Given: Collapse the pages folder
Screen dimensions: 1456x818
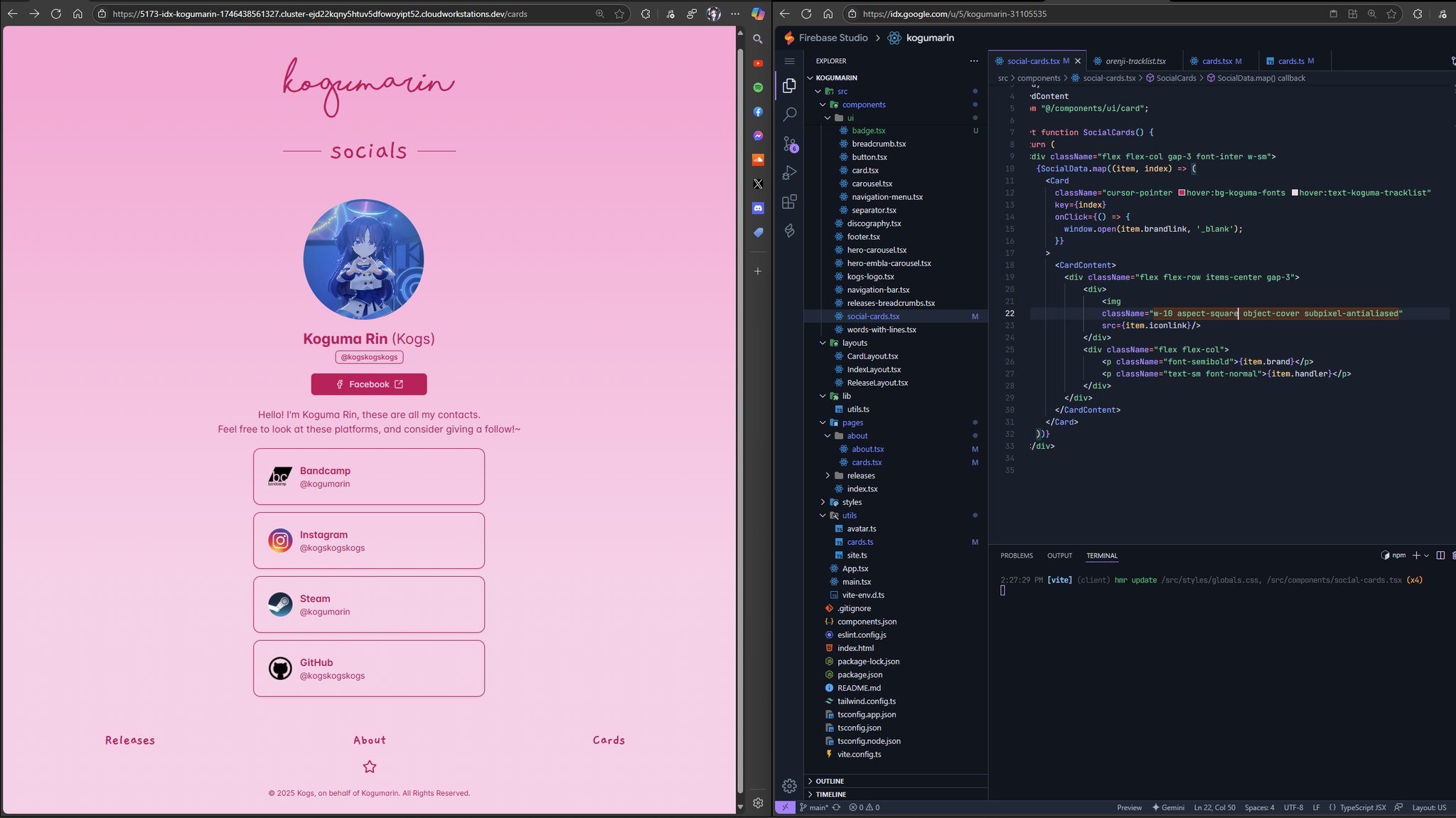Looking at the screenshot, I should tap(823, 423).
